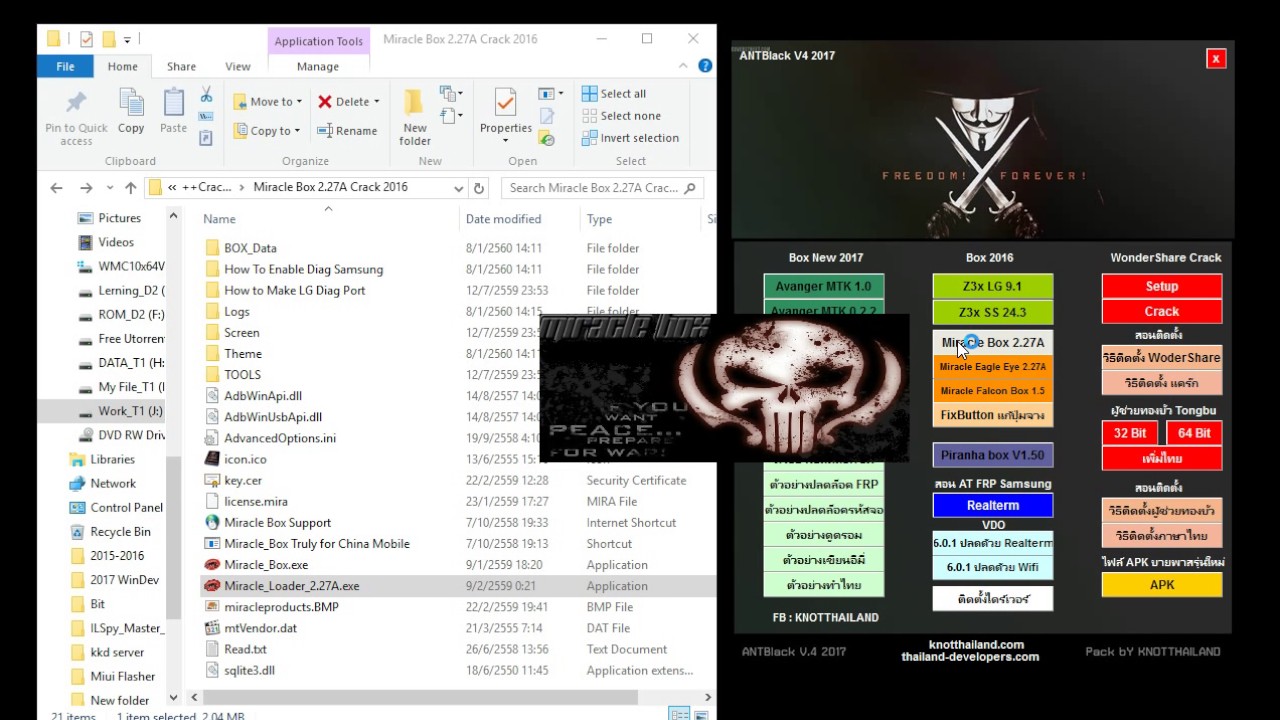Image resolution: width=1280 pixels, height=720 pixels.
Task: Click the Z3x LG 9.1 button
Action: pyautogui.click(x=992, y=286)
